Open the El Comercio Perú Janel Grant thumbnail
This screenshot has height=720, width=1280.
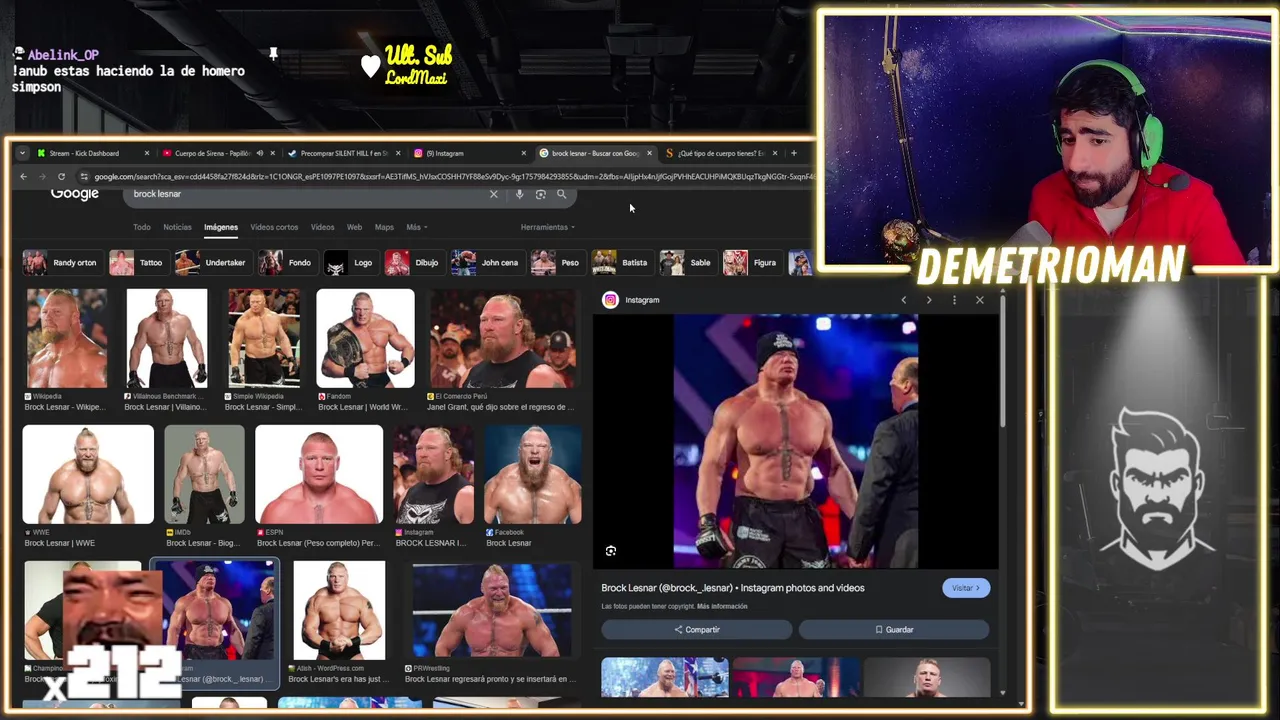[503, 338]
